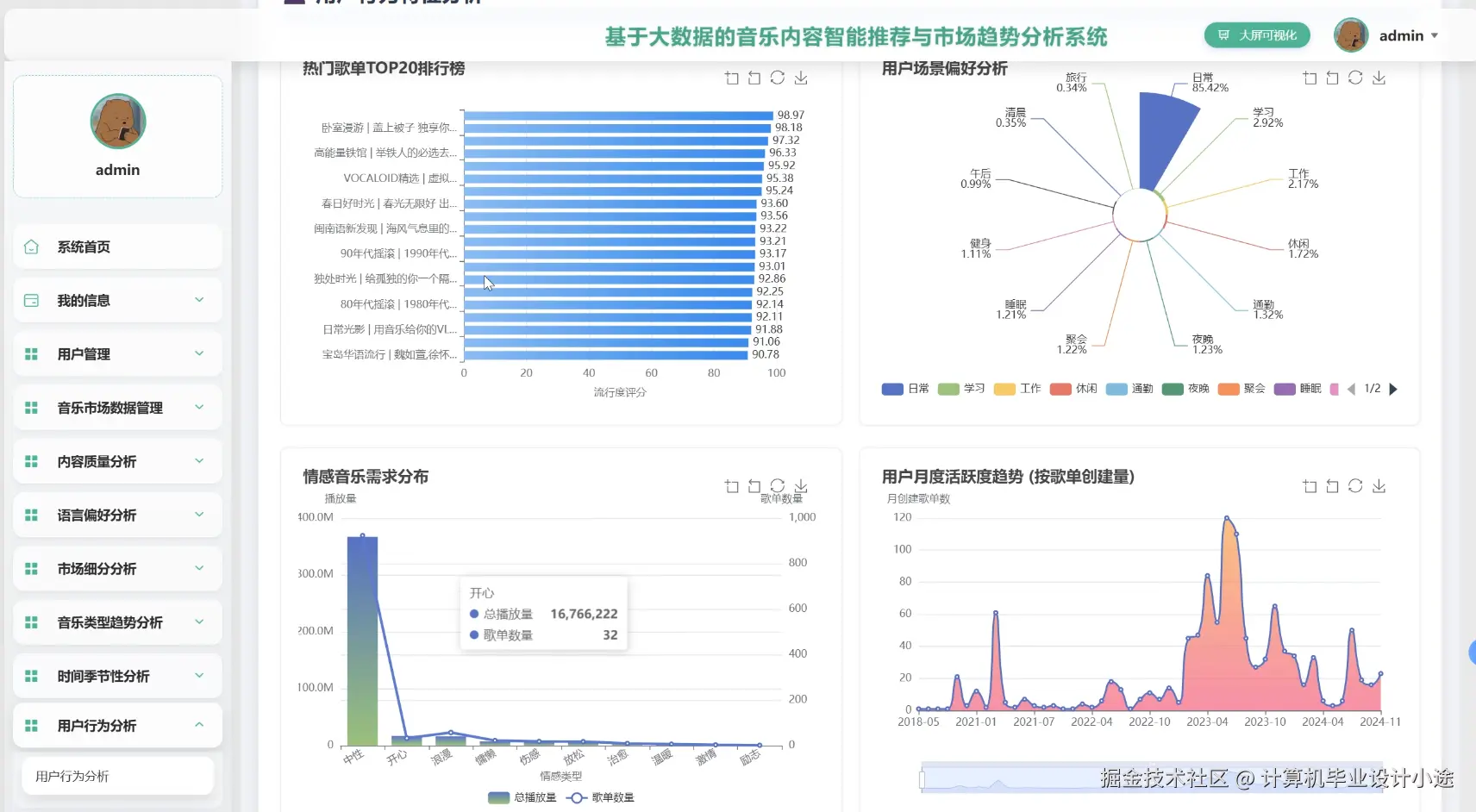Select zoom tool on 情感音乐需求分布 chart
Image resolution: width=1476 pixels, height=812 pixels.
pos(730,486)
